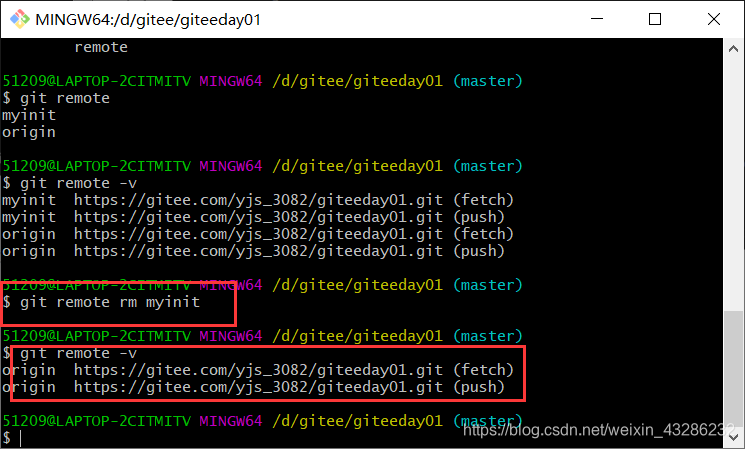The image size is (745, 449).
Task: Click the '$ git remote rm myinit' command line
Action: coord(101,302)
